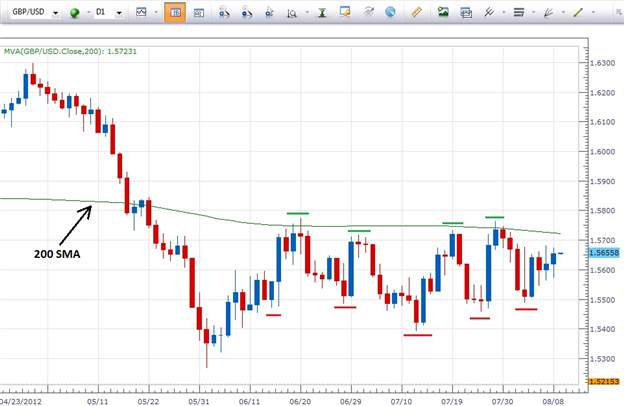Expand the trend line dropdown arrow
The image size is (624, 406).
coord(593,12)
